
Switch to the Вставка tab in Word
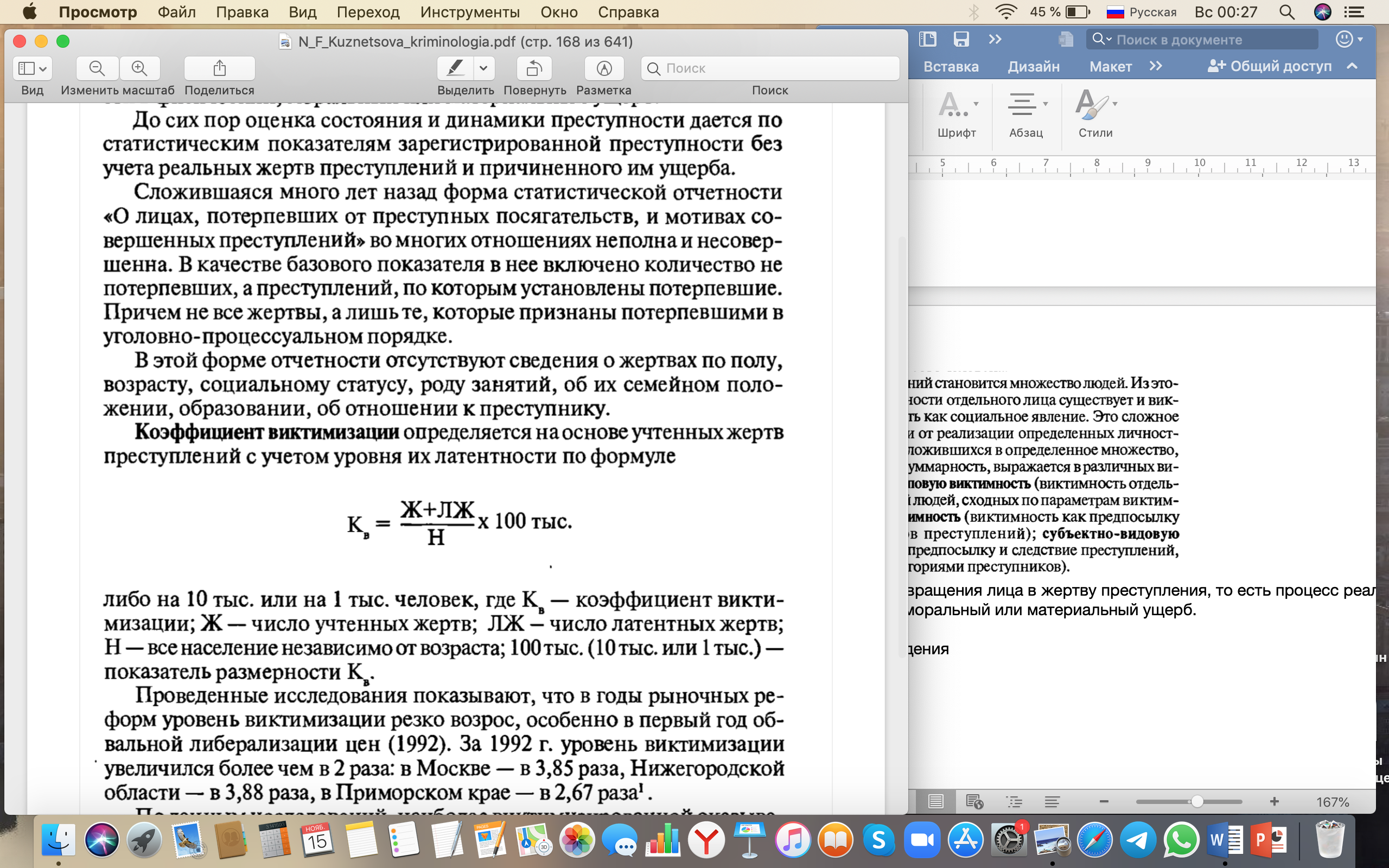coord(951,66)
